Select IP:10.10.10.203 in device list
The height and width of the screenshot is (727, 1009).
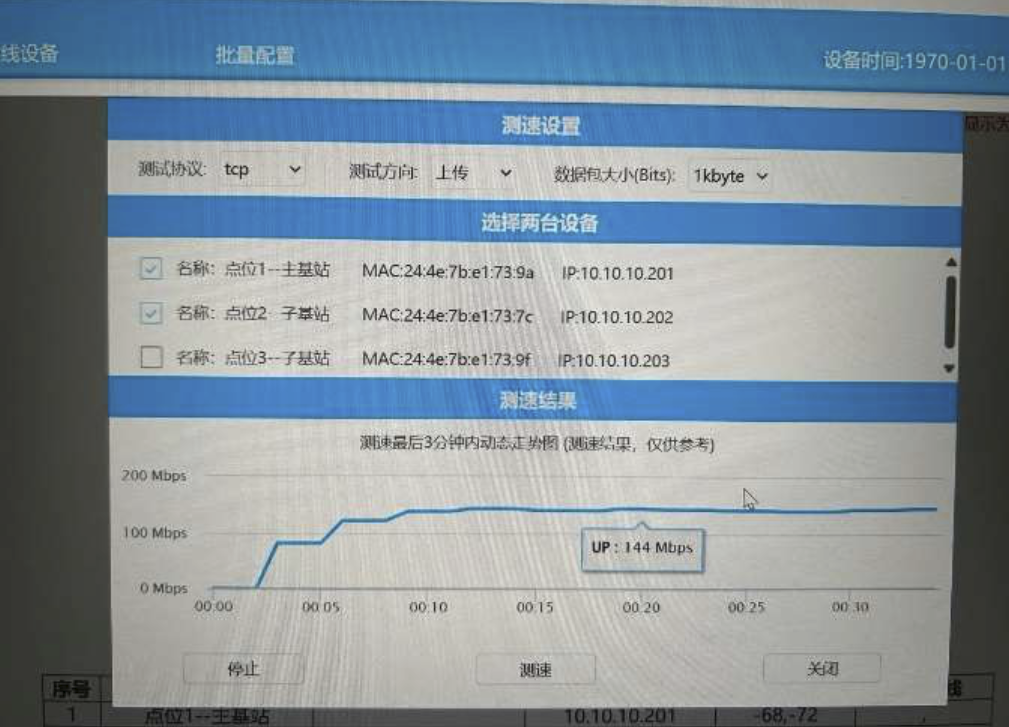pos(614,360)
